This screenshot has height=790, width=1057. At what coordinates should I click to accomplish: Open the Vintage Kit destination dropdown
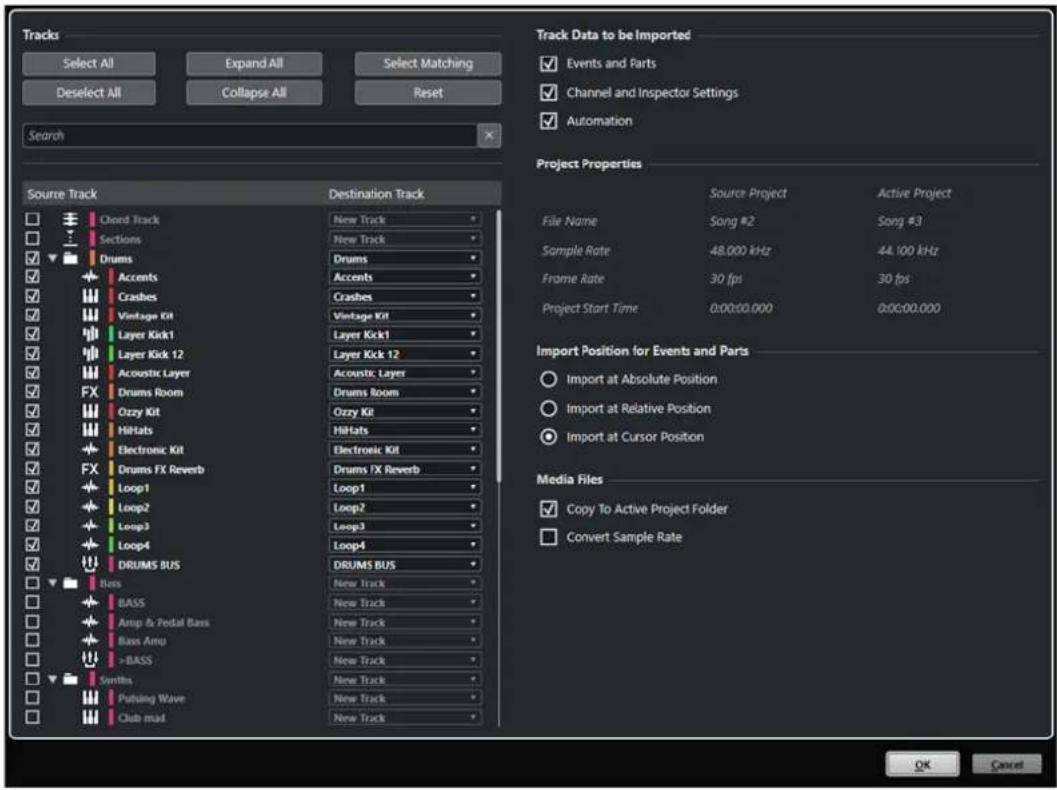(x=404, y=315)
